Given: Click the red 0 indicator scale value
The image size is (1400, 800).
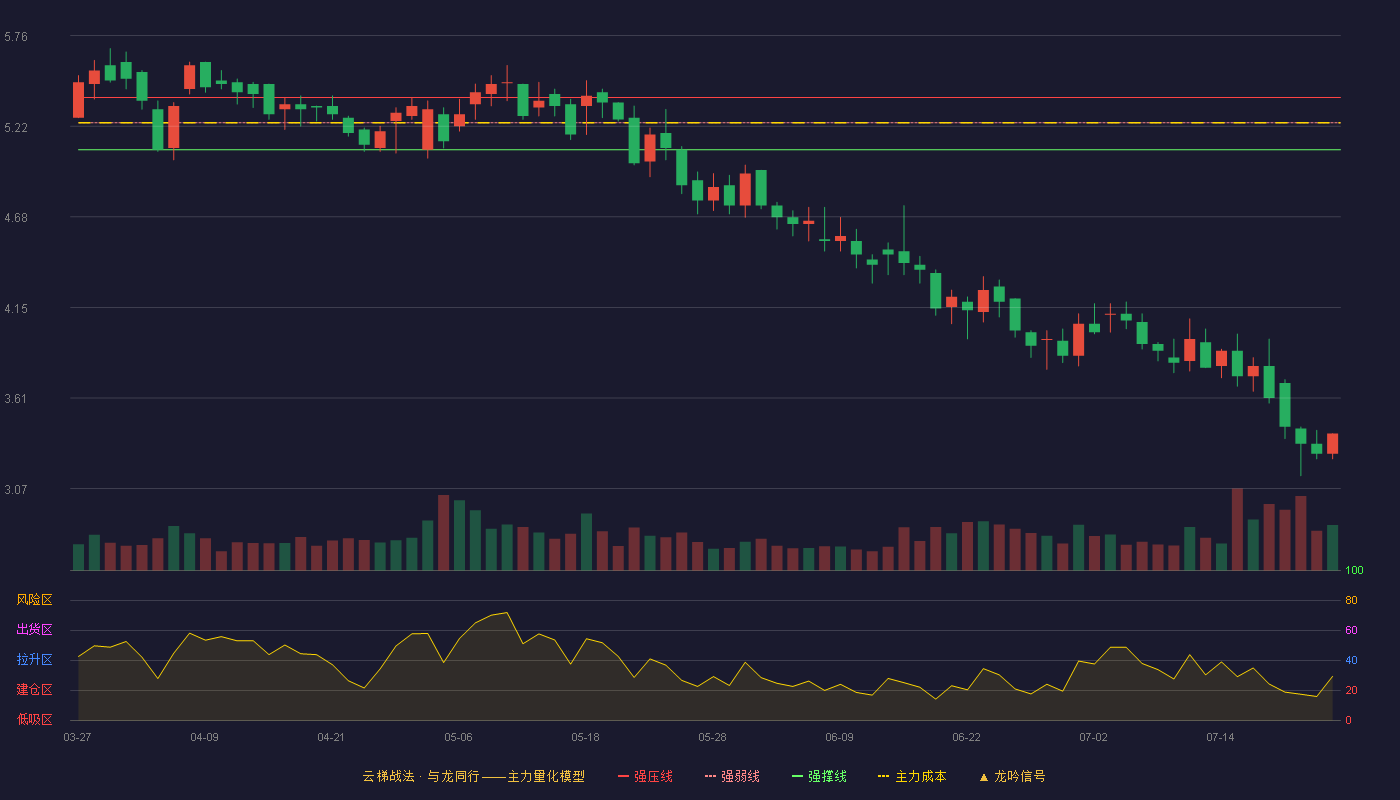Looking at the screenshot, I should pyautogui.click(x=1348, y=720).
